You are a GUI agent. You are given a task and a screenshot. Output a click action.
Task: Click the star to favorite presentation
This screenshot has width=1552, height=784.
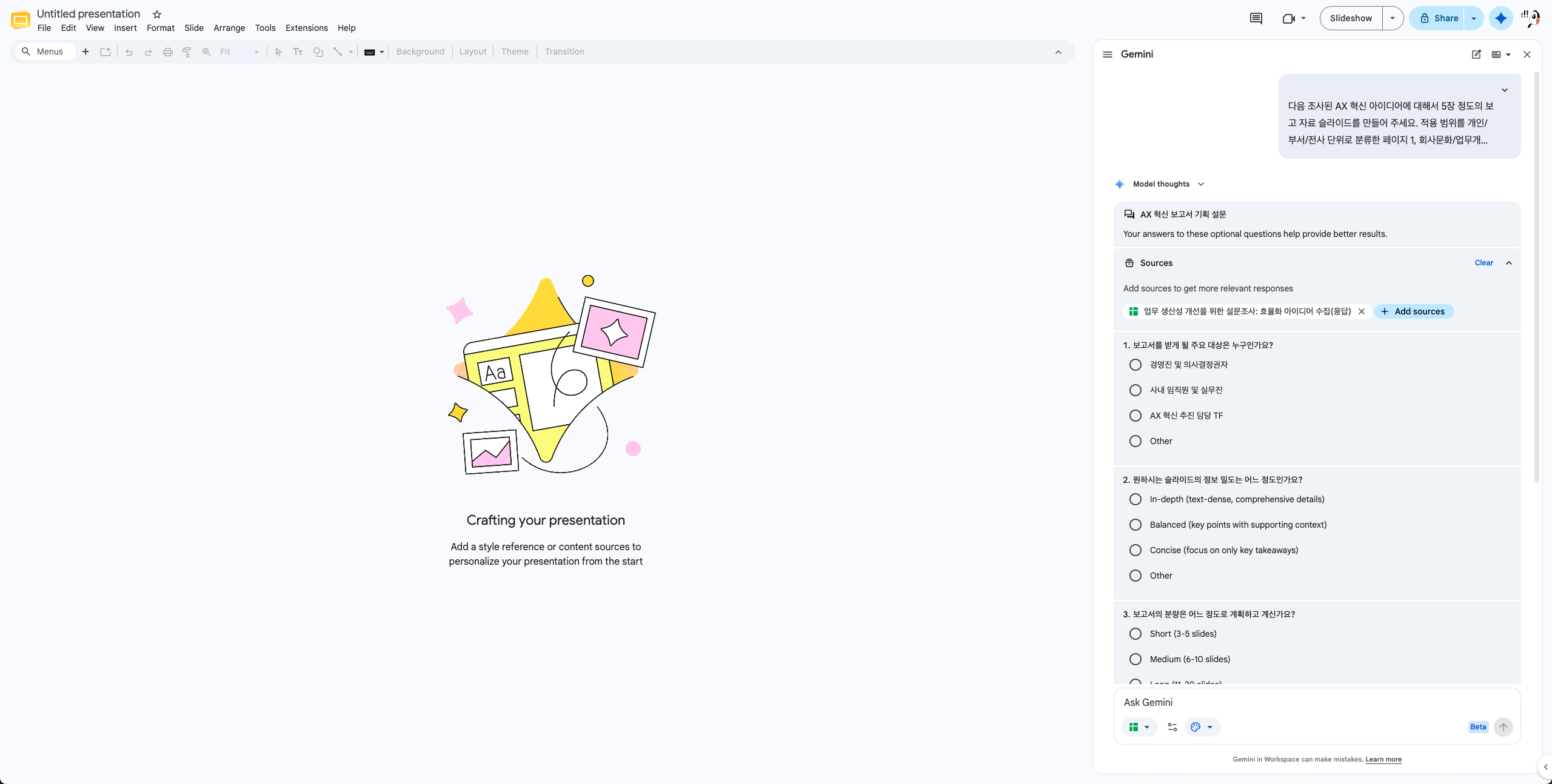157,14
